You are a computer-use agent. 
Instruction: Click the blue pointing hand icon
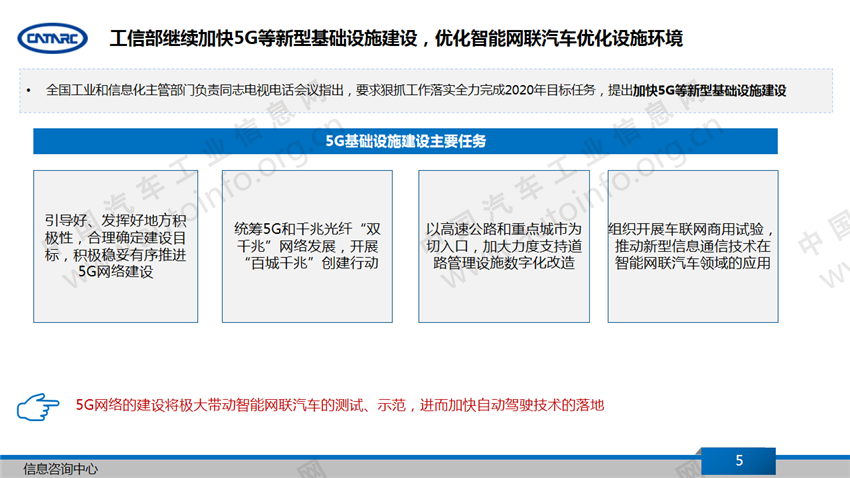pos(37,407)
